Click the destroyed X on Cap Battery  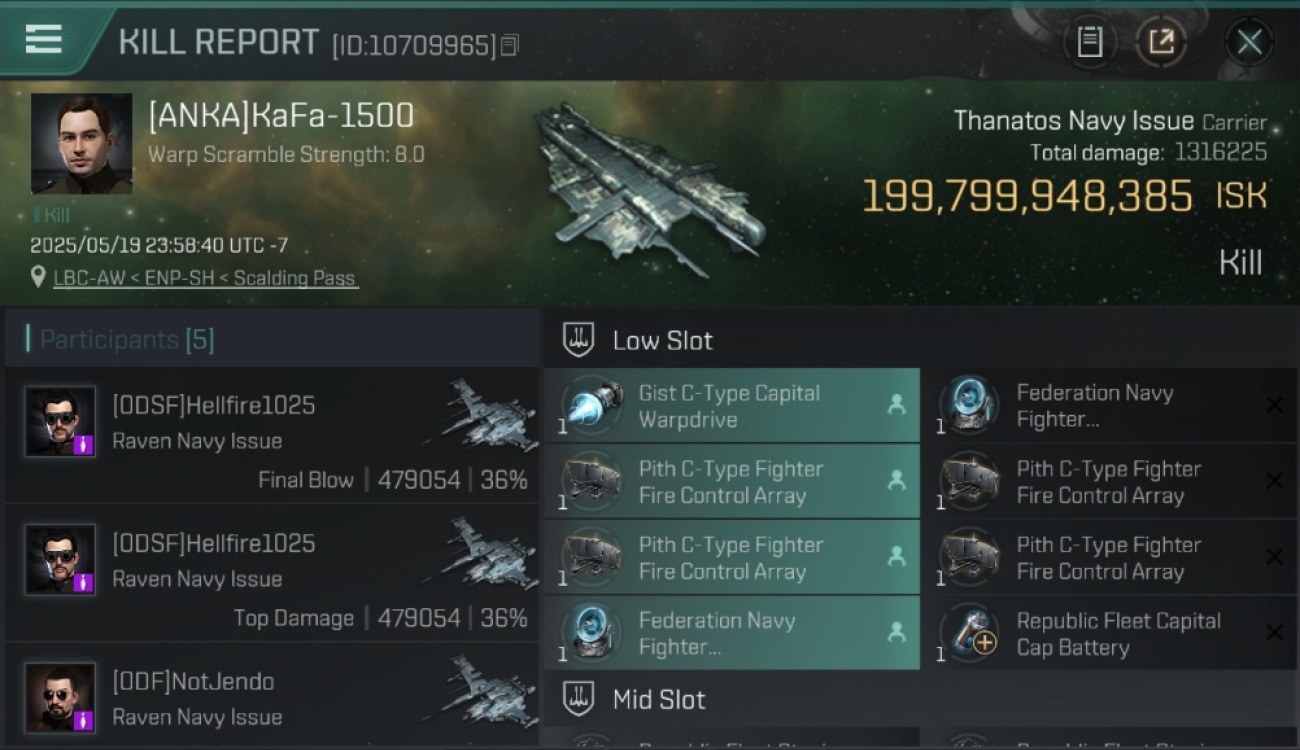tap(1274, 633)
